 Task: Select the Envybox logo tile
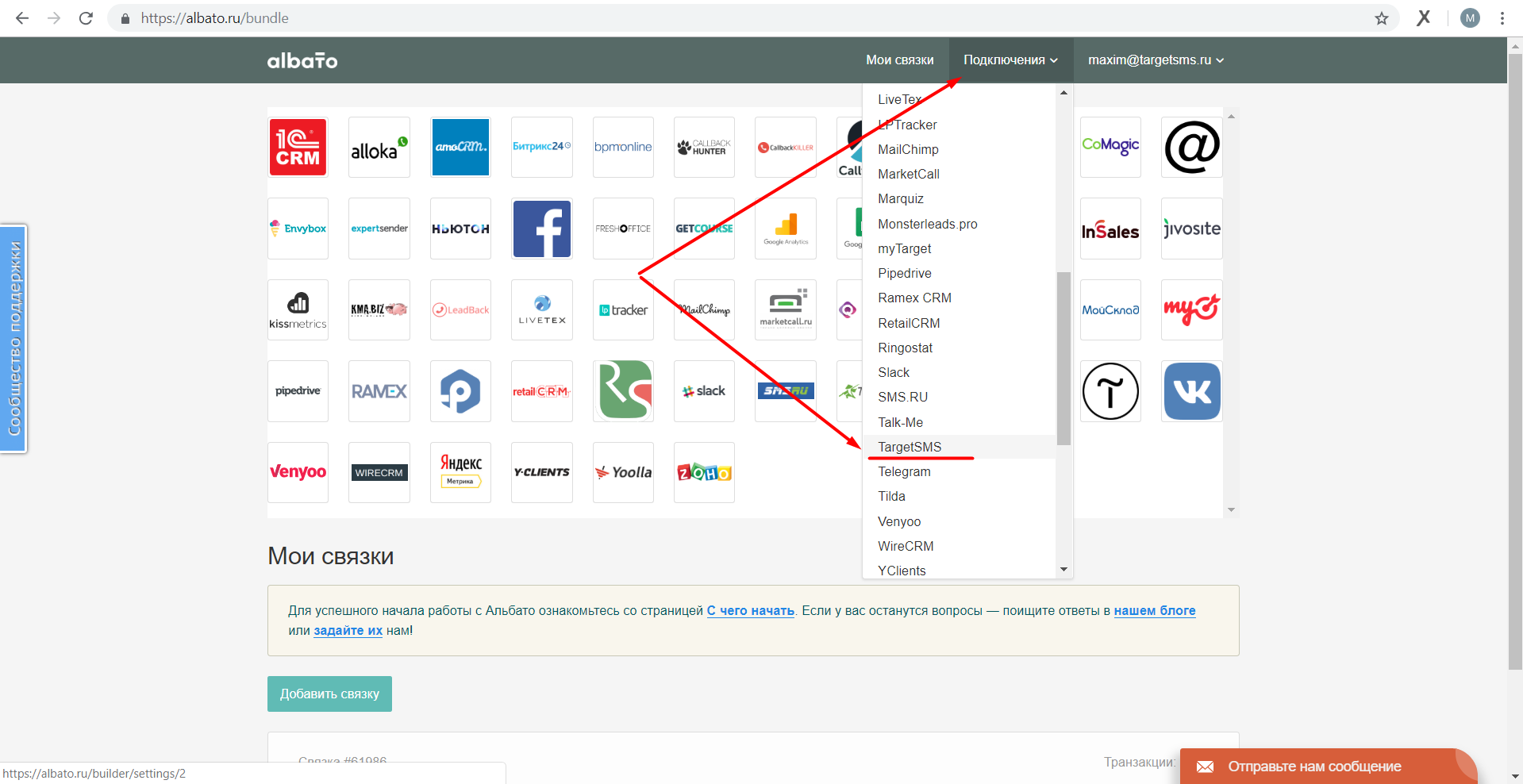(x=298, y=229)
